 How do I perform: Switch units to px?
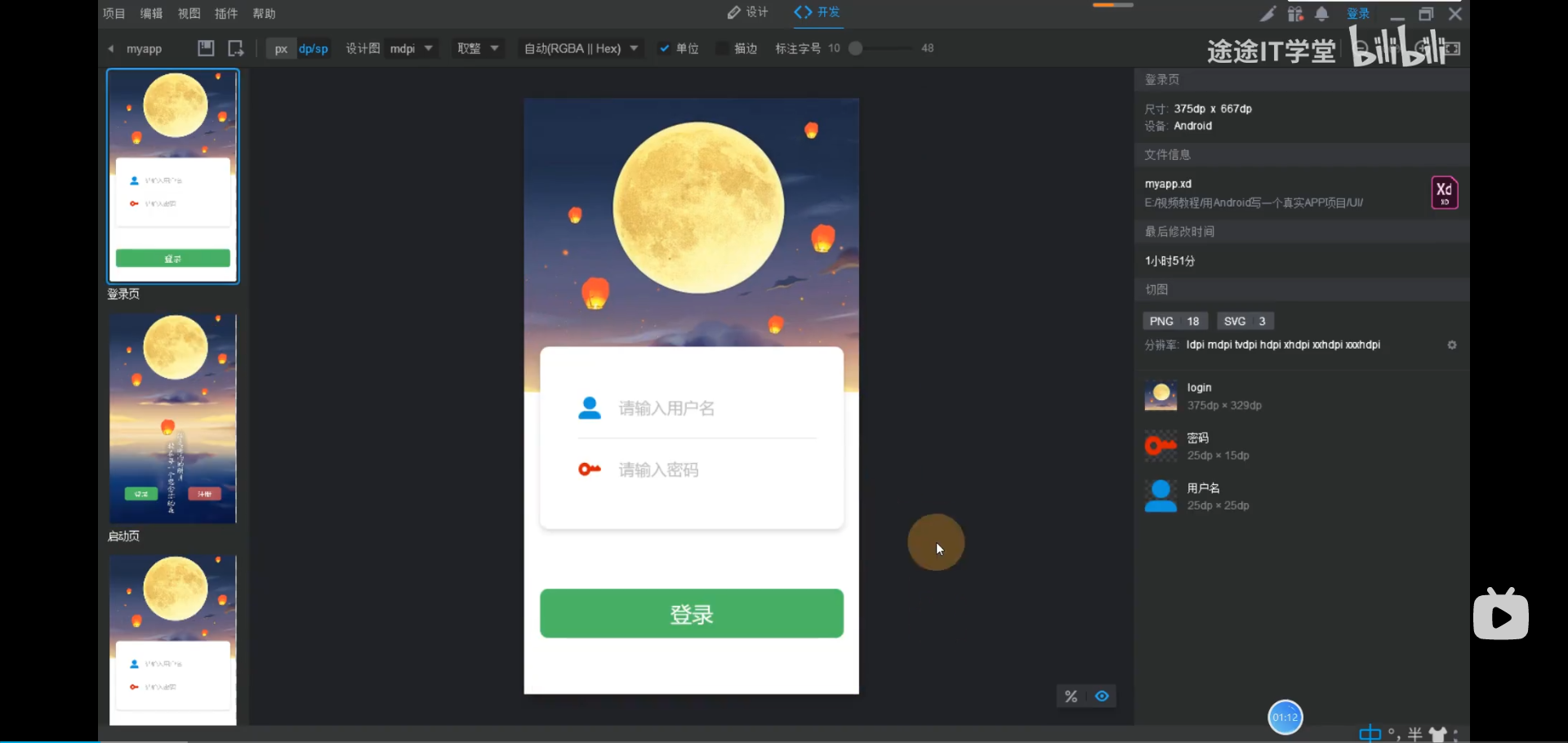pos(281,49)
